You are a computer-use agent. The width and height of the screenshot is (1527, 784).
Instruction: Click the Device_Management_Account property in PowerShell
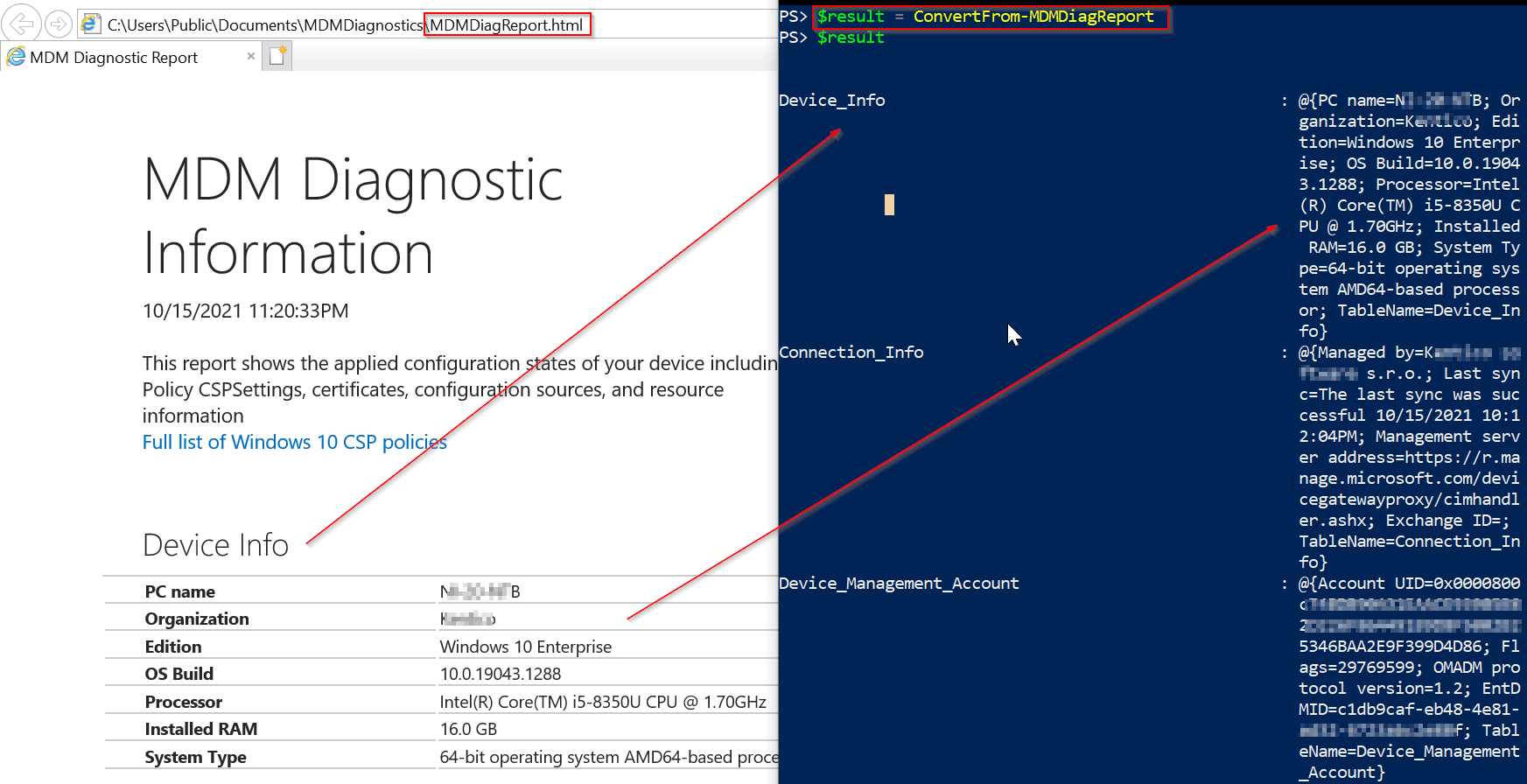(x=899, y=584)
